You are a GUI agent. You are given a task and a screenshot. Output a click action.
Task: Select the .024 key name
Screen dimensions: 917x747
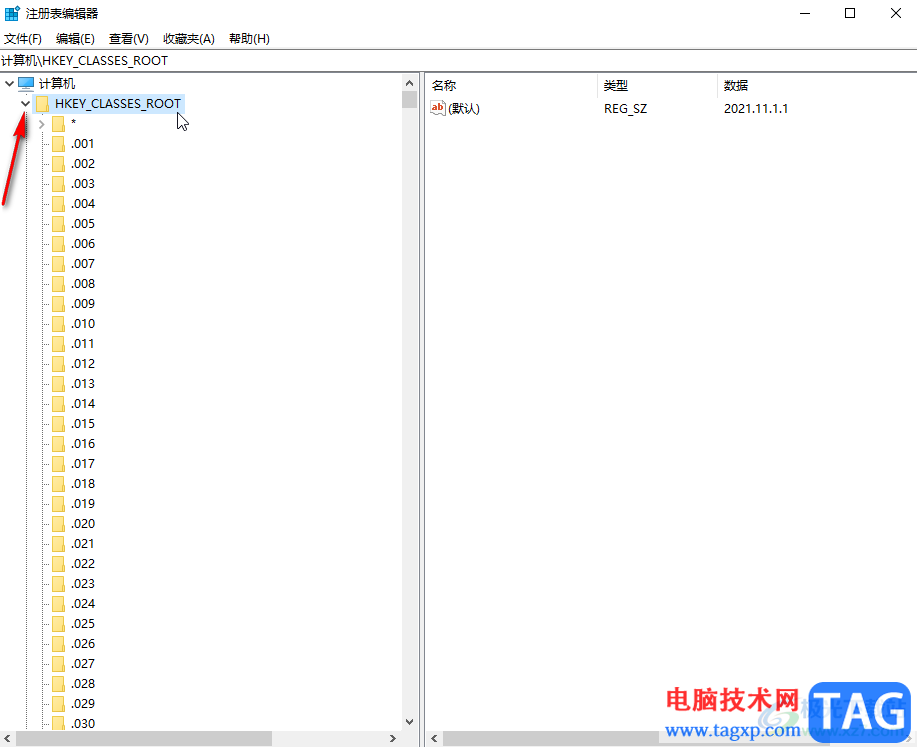click(x=83, y=603)
